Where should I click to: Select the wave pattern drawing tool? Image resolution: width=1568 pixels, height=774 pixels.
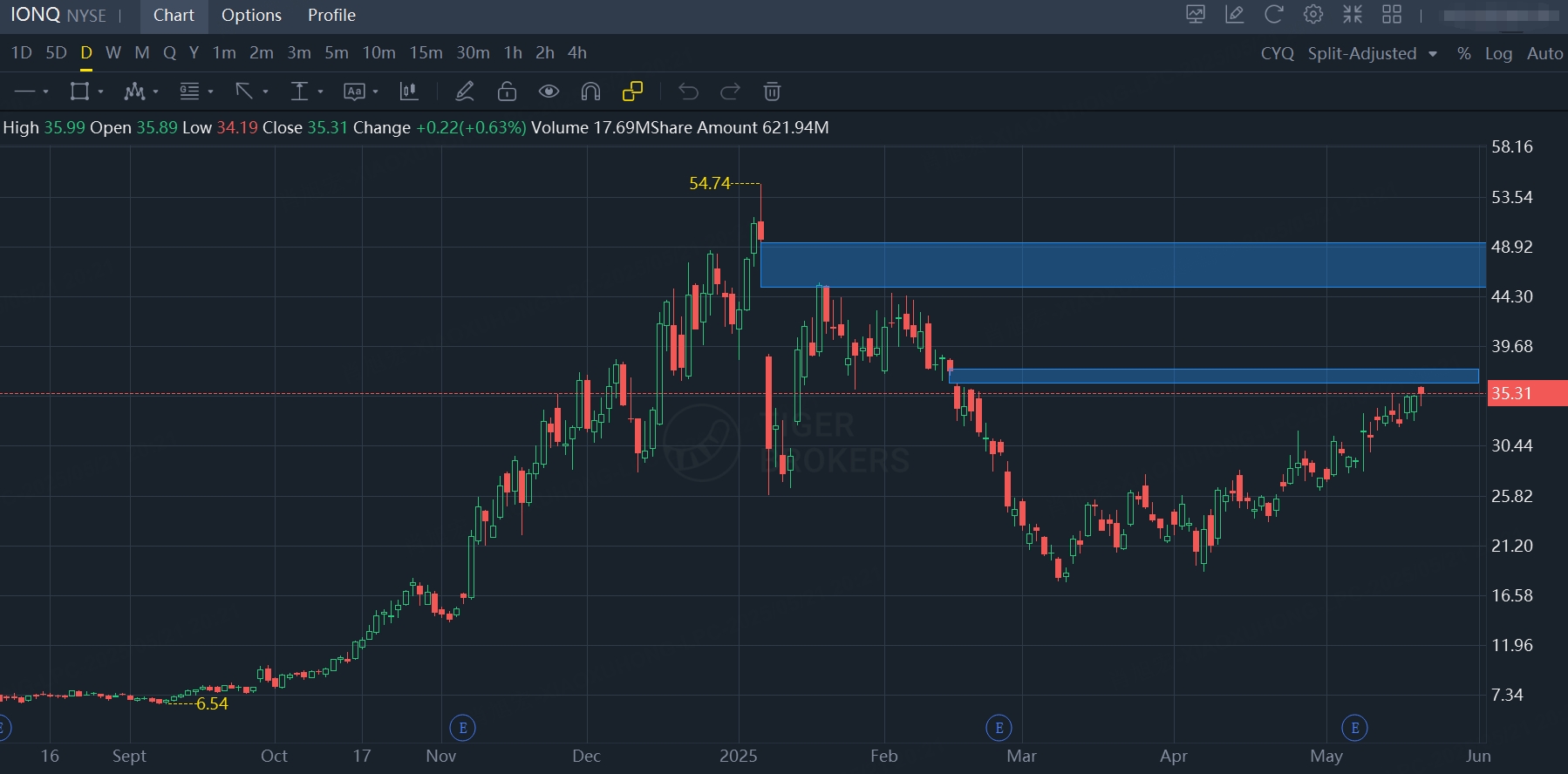click(x=134, y=92)
